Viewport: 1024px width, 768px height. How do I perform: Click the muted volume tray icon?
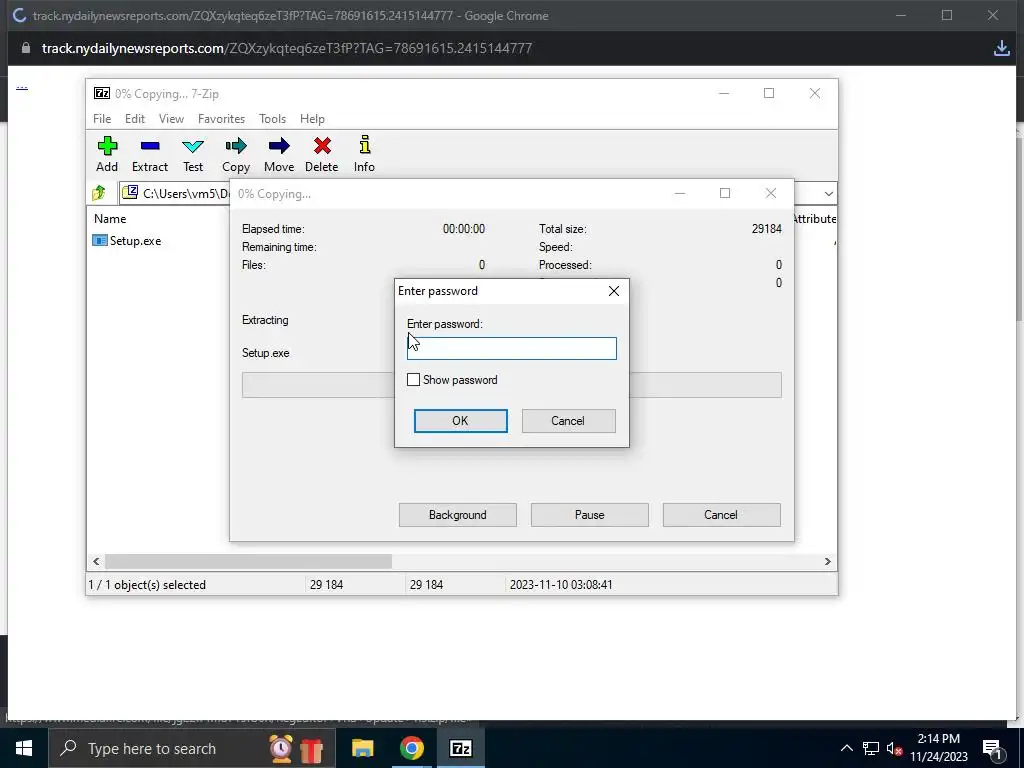click(x=894, y=749)
